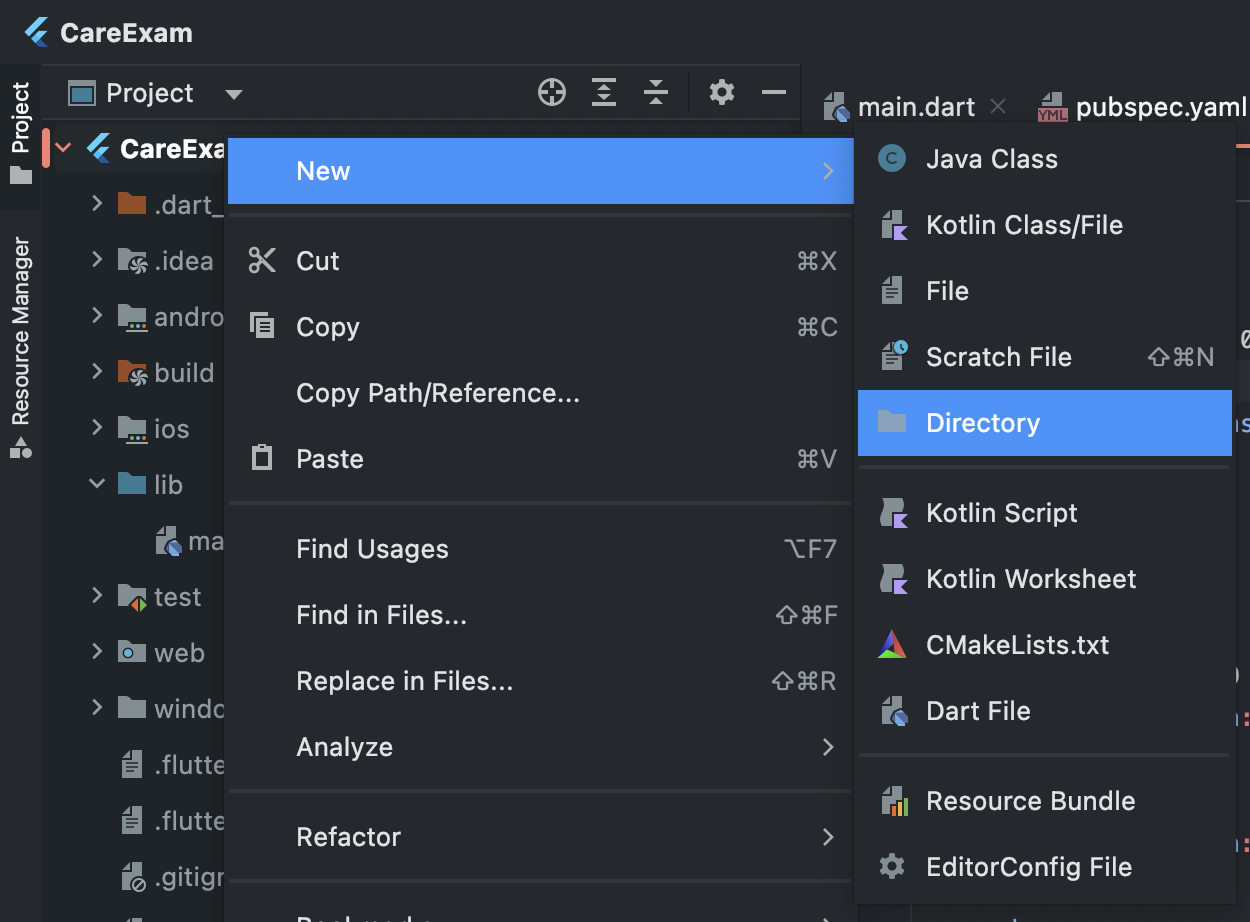Select the web folder in tree
The width and height of the screenshot is (1250, 922).
point(161,653)
